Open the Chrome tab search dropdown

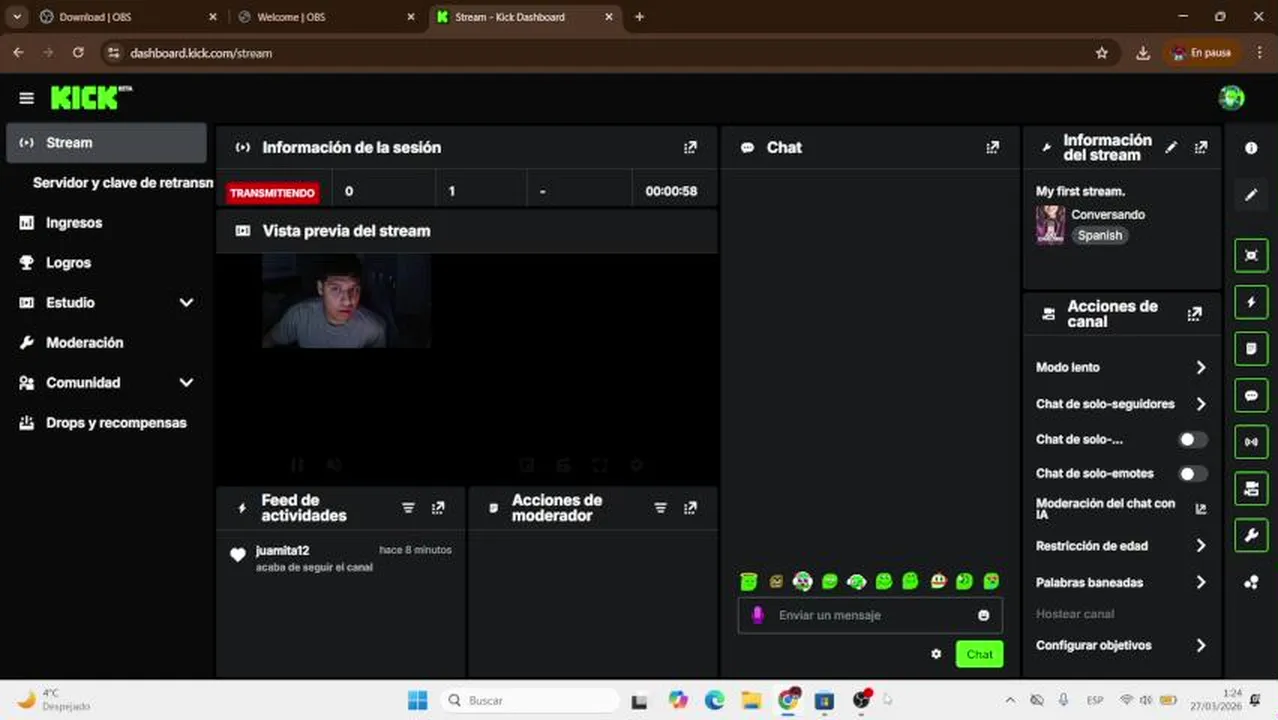[17, 17]
